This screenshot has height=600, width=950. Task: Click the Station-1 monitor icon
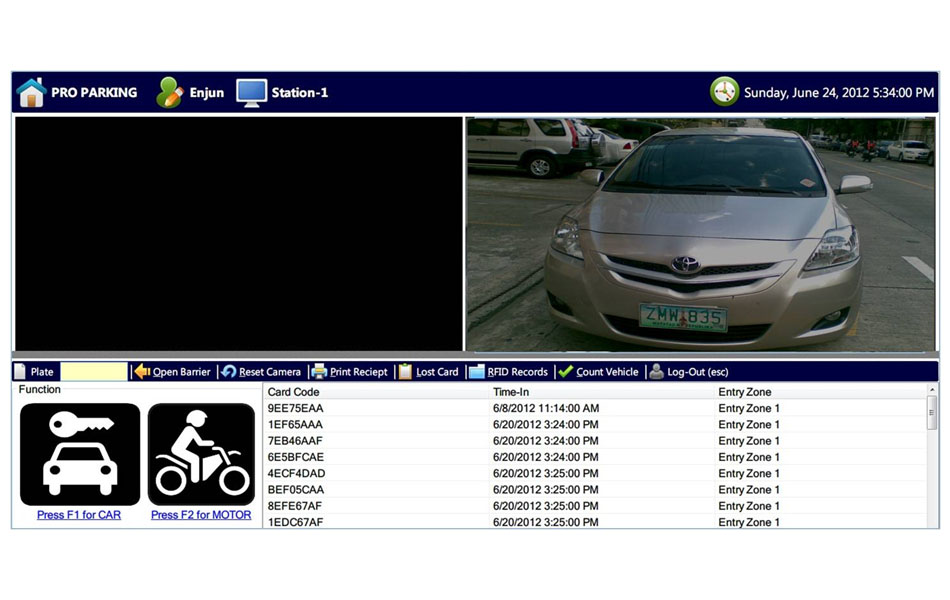coord(251,93)
